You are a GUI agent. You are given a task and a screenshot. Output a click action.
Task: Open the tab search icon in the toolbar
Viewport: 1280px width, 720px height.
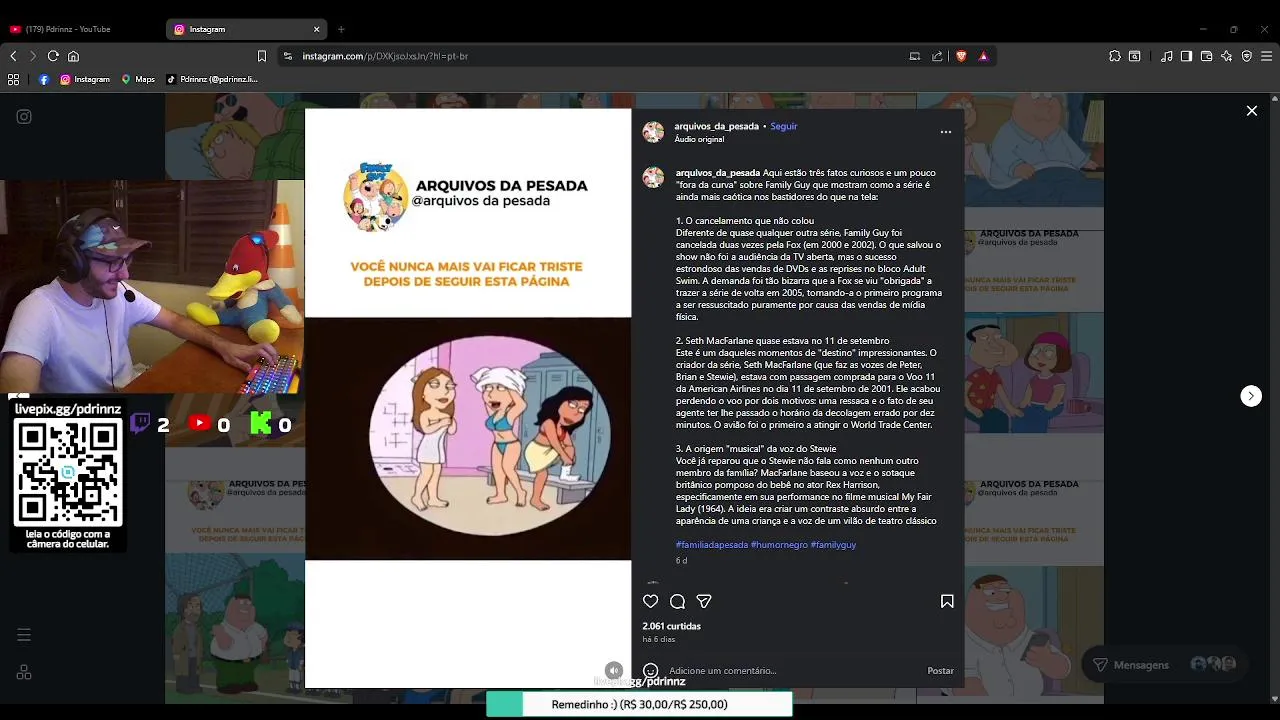click(x=1135, y=56)
